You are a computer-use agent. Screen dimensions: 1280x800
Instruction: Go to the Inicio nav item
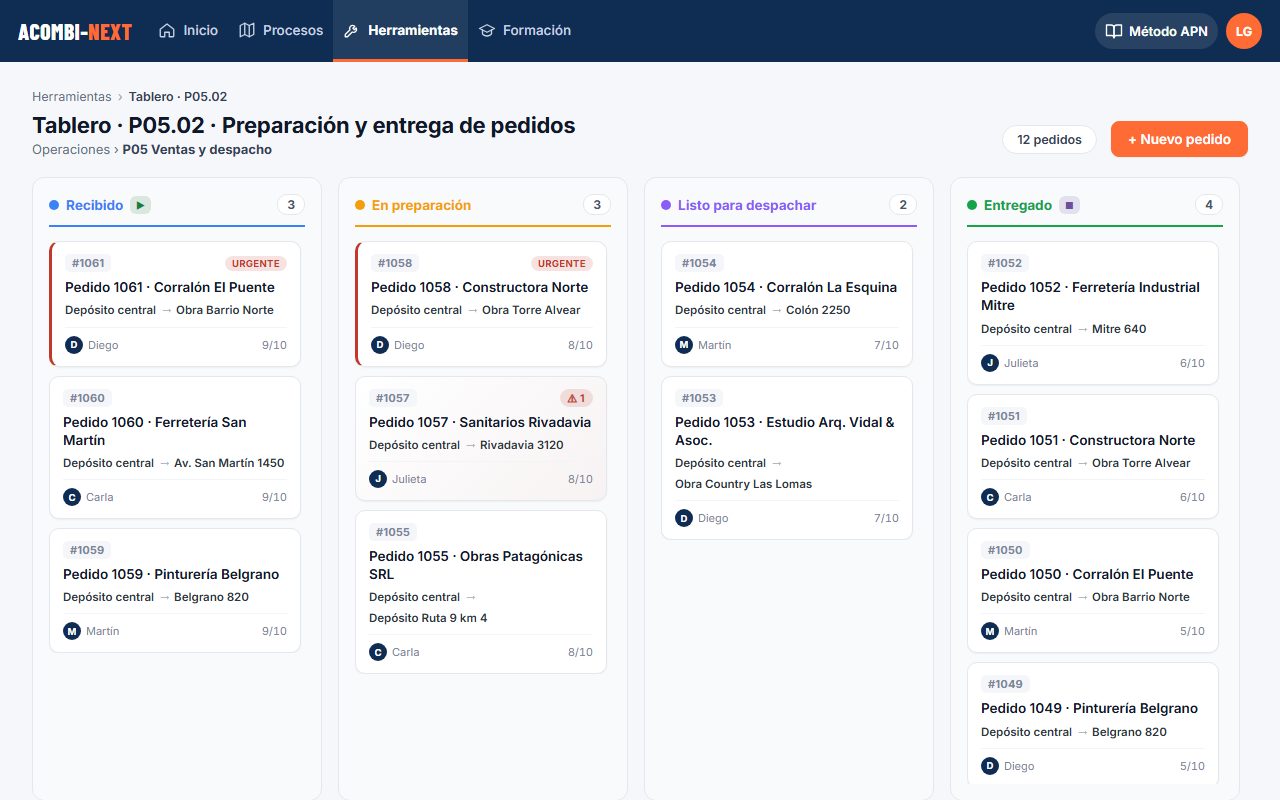(x=188, y=31)
